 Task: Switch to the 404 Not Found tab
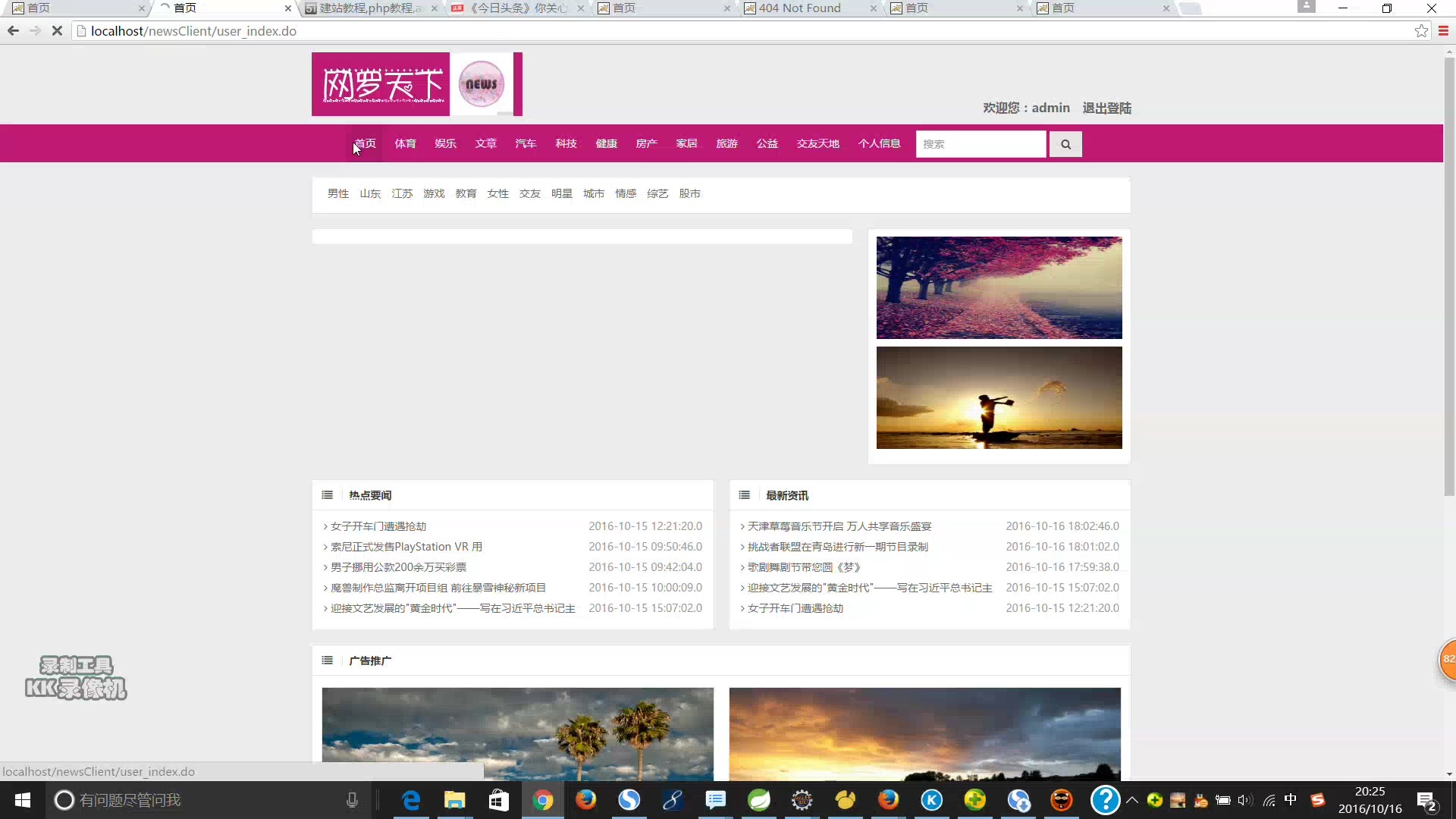800,8
